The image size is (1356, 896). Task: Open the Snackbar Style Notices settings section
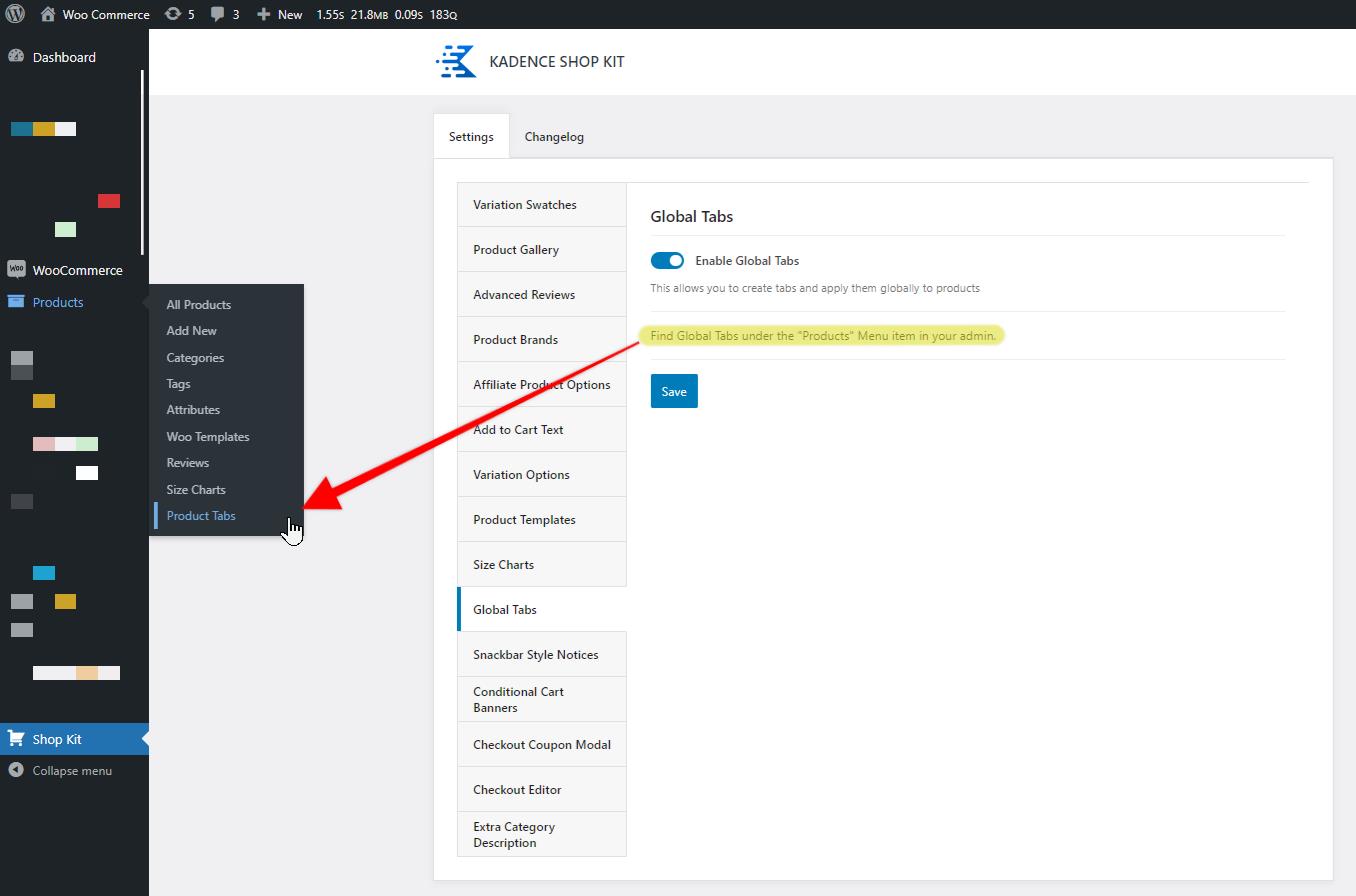536,654
